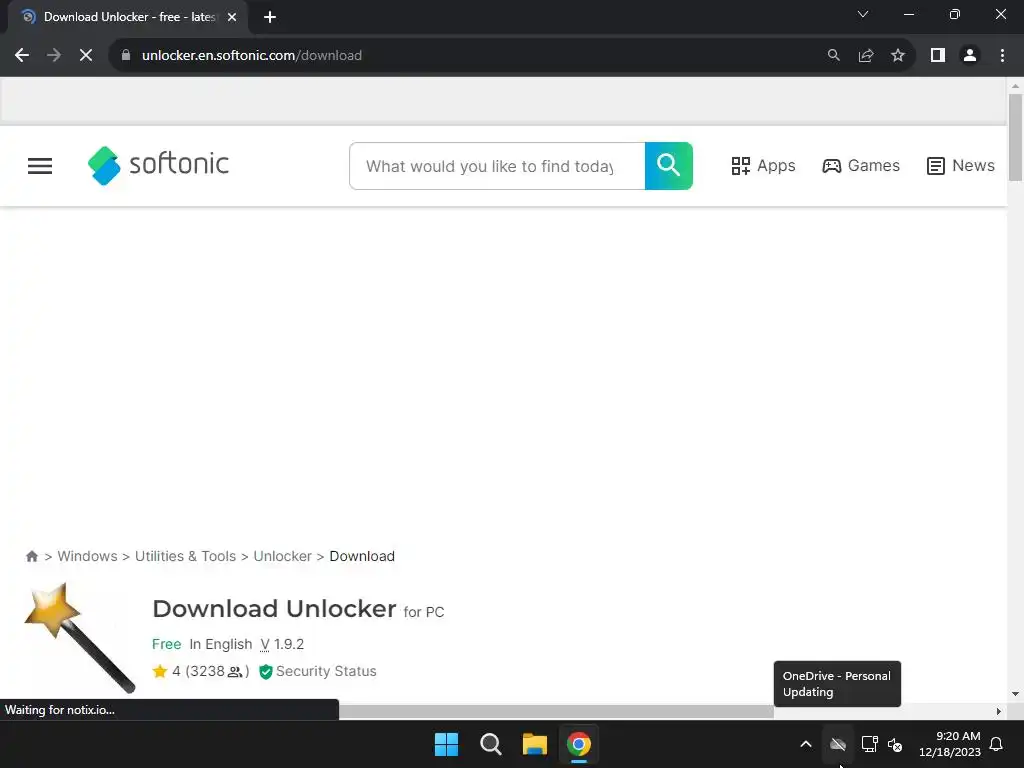Click the address bar URL
This screenshot has width=1024, height=768.
(251, 56)
